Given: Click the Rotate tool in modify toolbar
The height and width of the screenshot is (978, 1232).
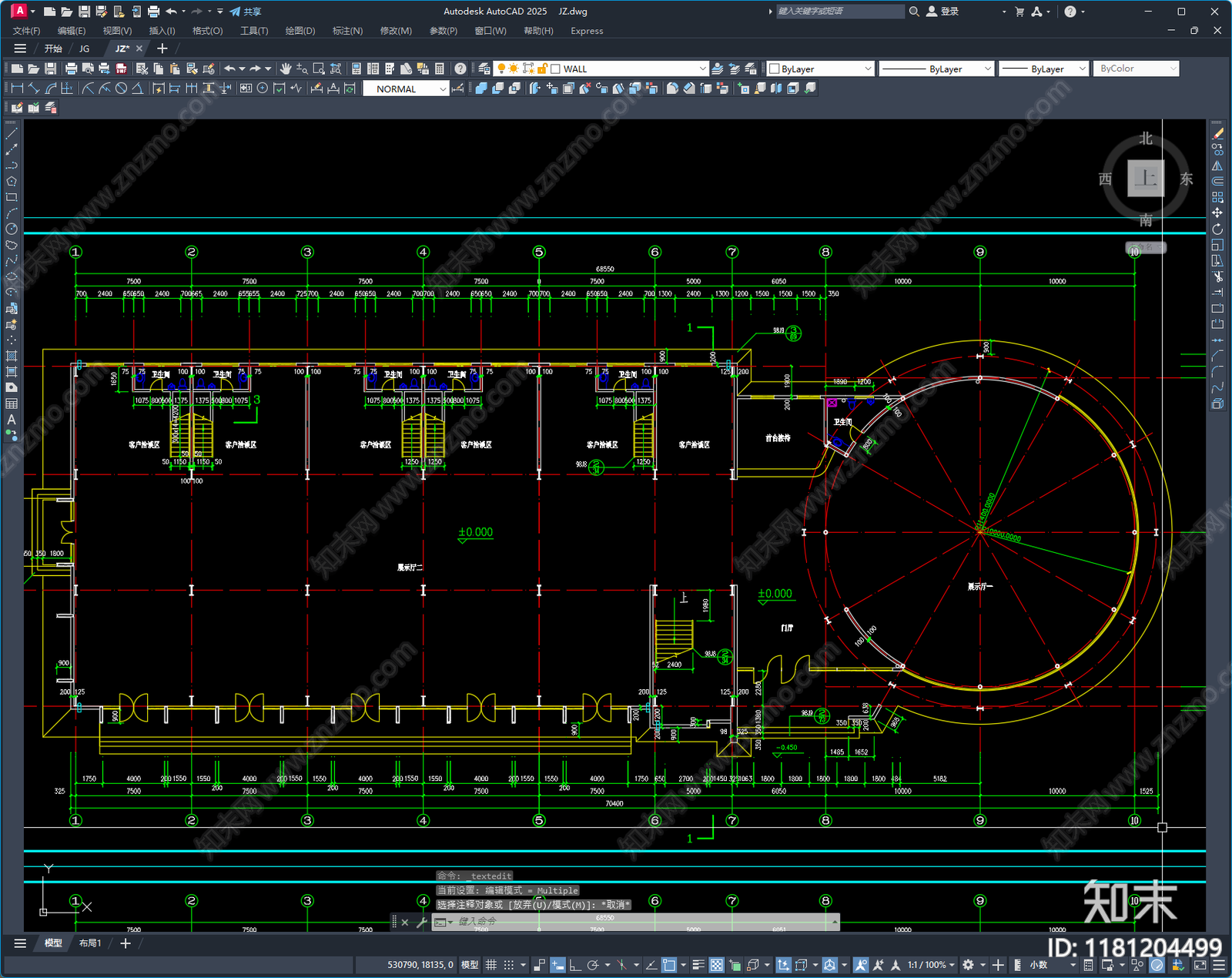Looking at the screenshot, I should 1217,229.
